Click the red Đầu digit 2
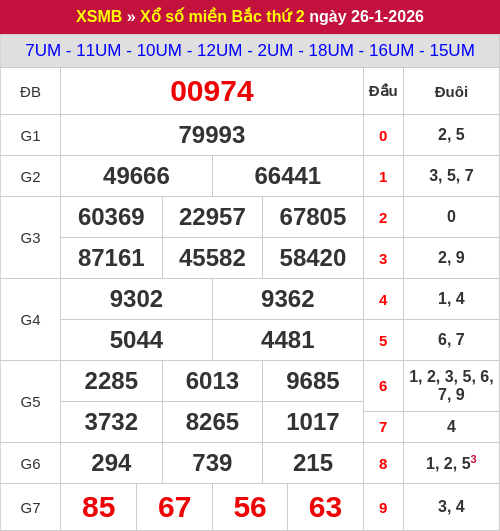 pos(383,218)
